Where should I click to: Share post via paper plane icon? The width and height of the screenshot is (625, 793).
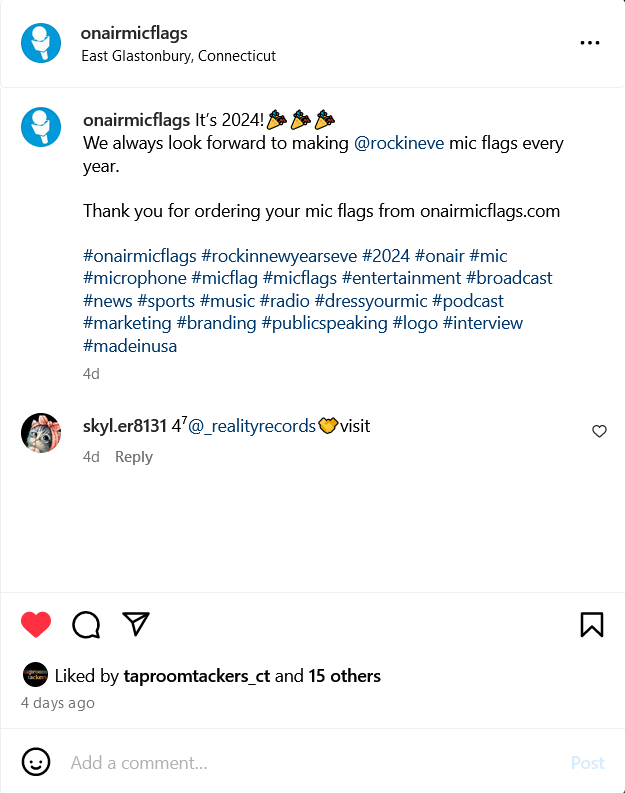tap(136, 624)
